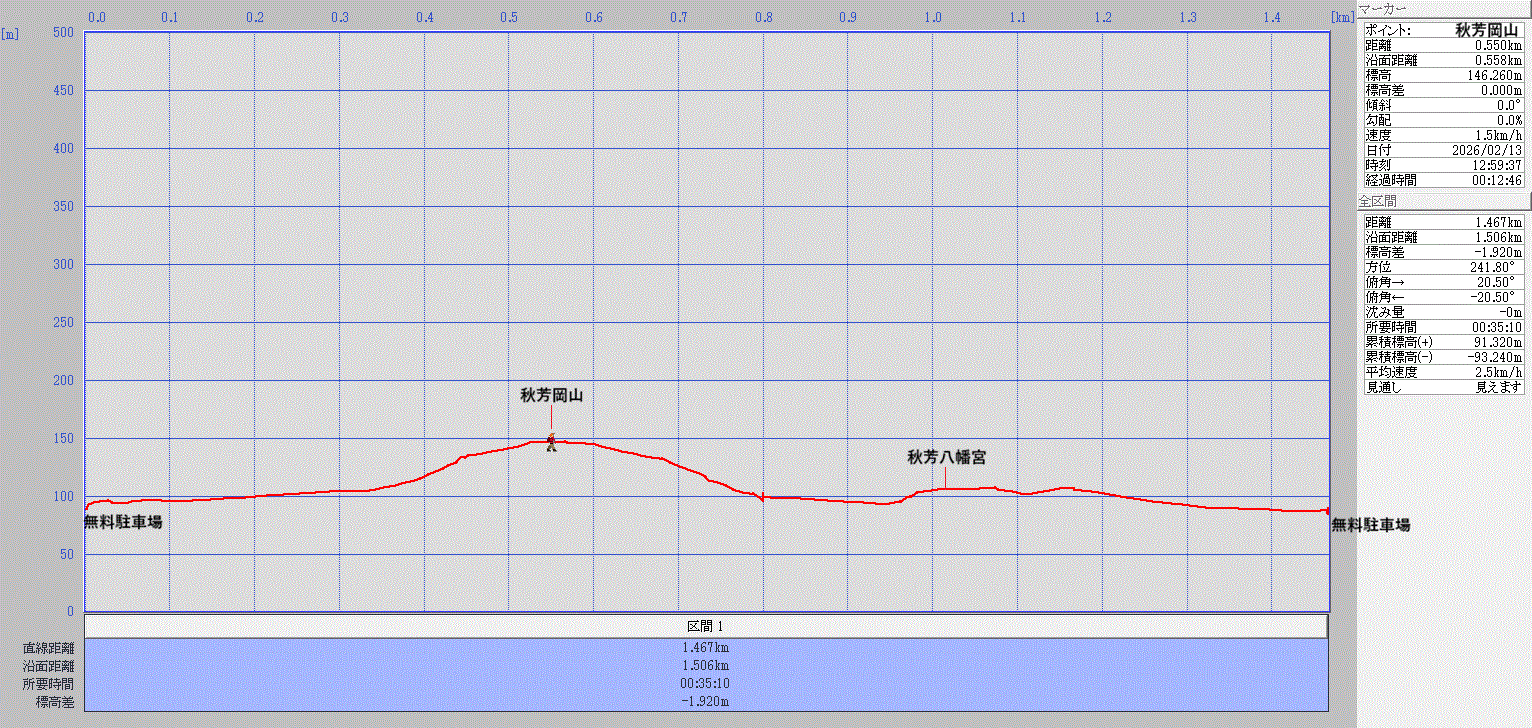Click the 見通し 見えます row
The image size is (1532, 728).
(x=1444, y=387)
